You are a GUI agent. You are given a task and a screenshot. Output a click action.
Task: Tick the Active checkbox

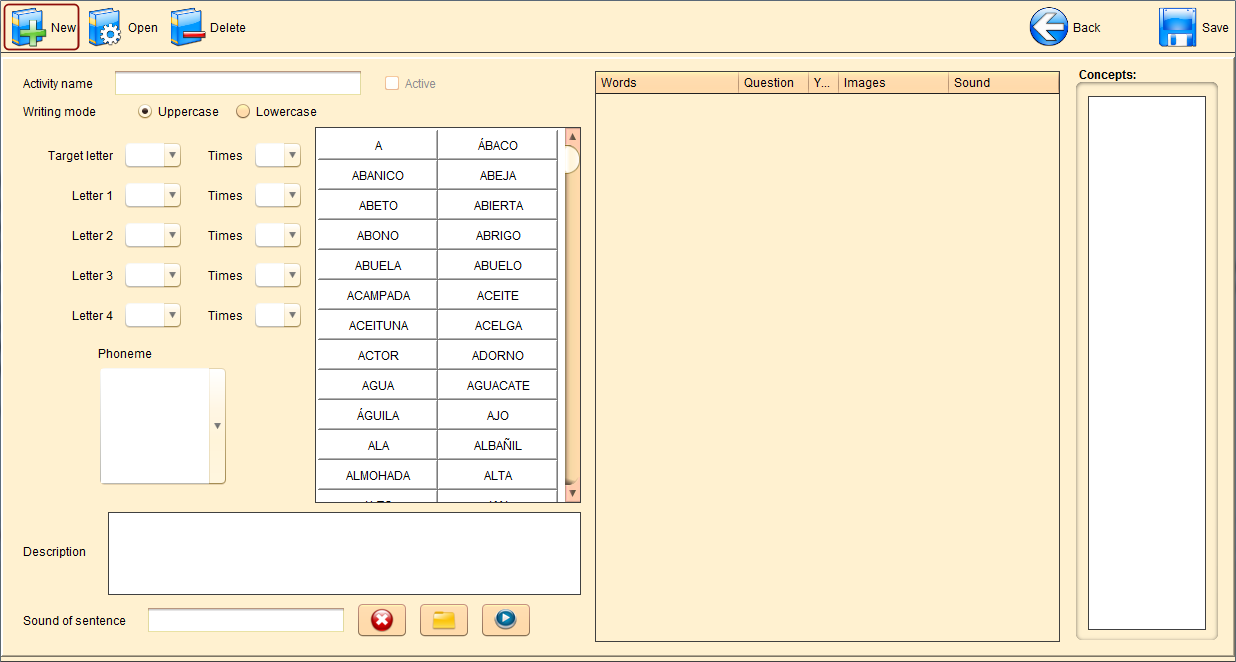(392, 83)
